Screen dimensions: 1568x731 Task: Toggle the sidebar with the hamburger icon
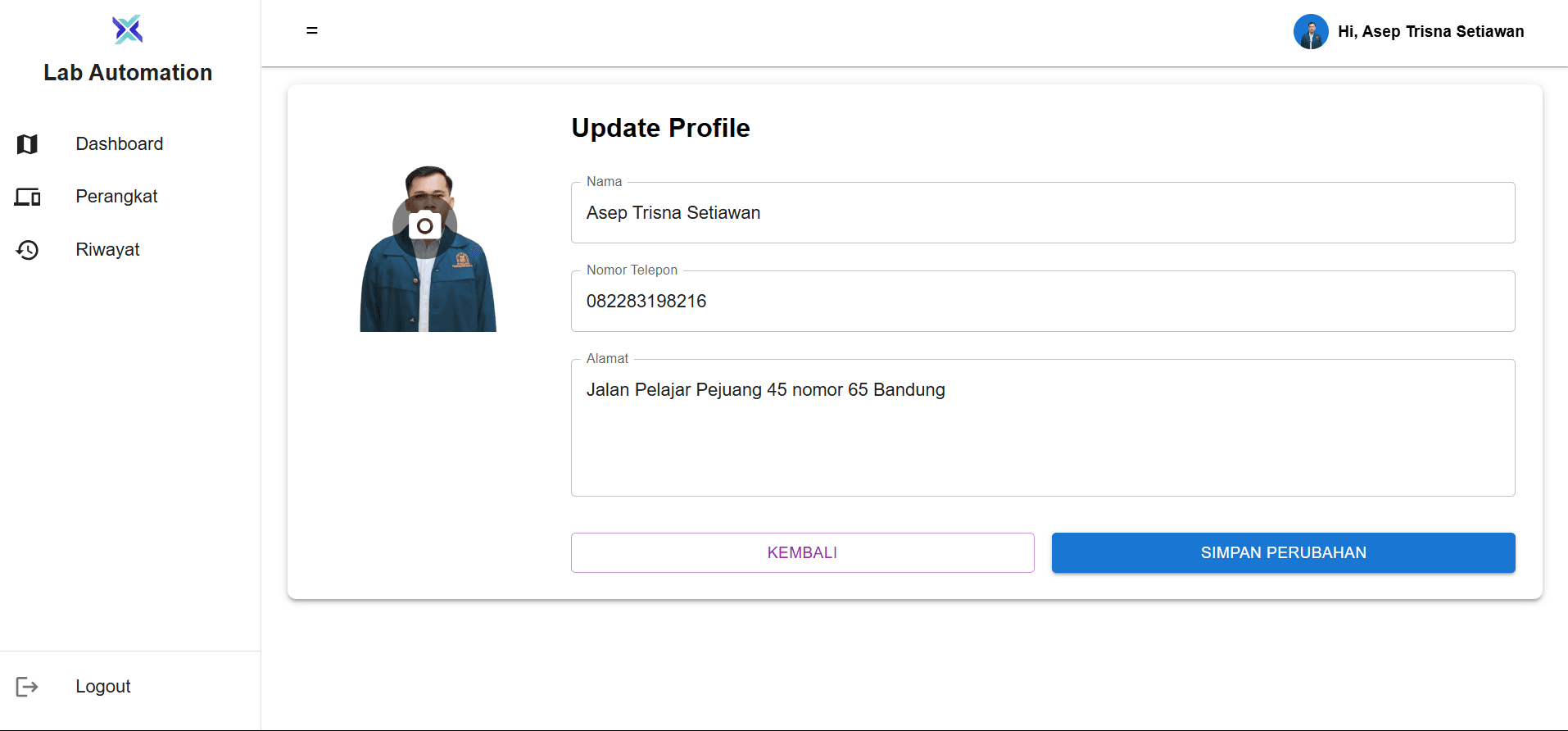312,30
